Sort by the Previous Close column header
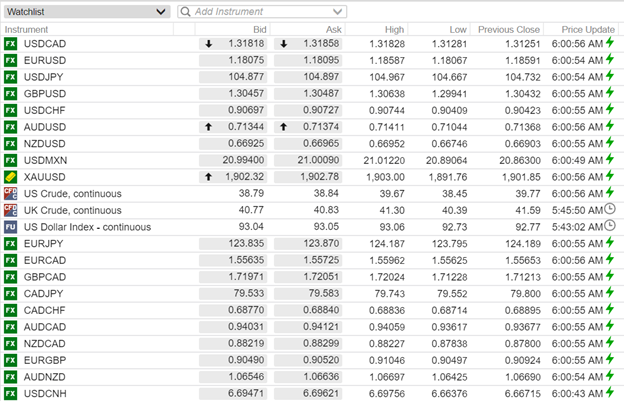The image size is (624, 401). (x=509, y=30)
